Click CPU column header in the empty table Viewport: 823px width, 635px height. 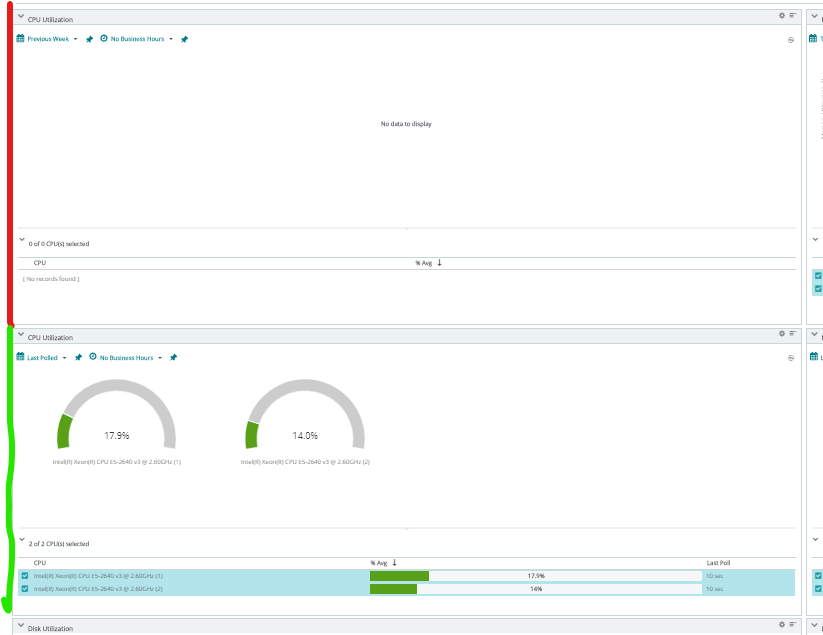pos(40,263)
